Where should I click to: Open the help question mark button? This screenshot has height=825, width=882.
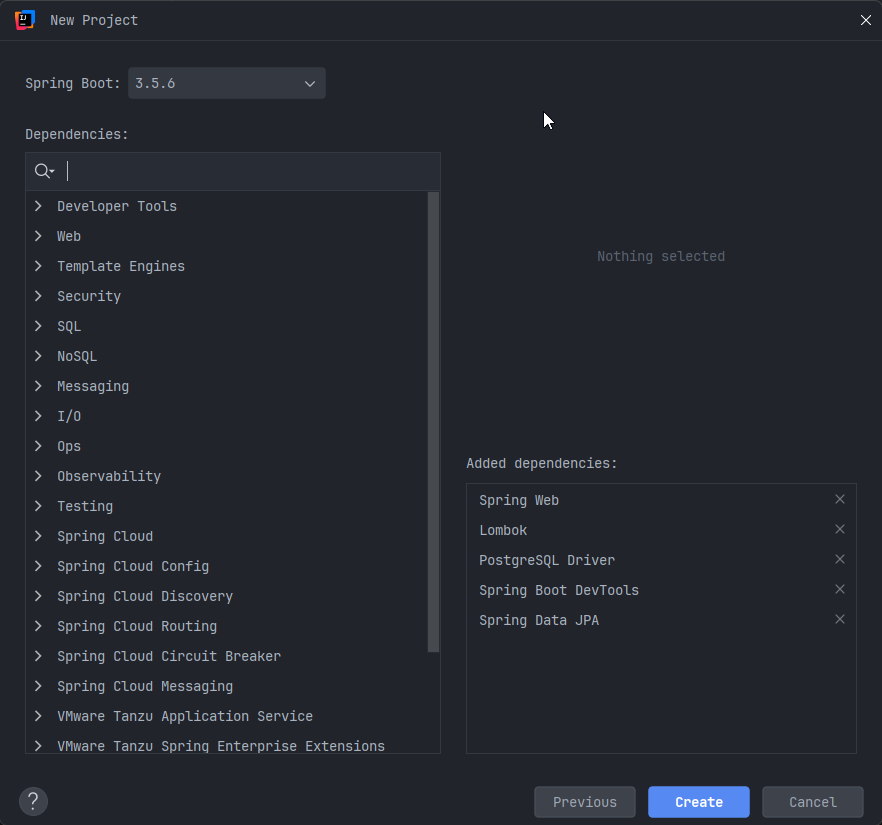pos(33,801)
